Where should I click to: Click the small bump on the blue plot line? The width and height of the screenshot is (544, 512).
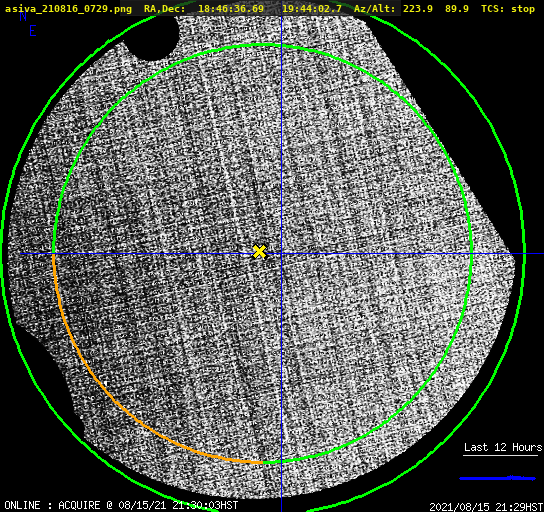517,477
